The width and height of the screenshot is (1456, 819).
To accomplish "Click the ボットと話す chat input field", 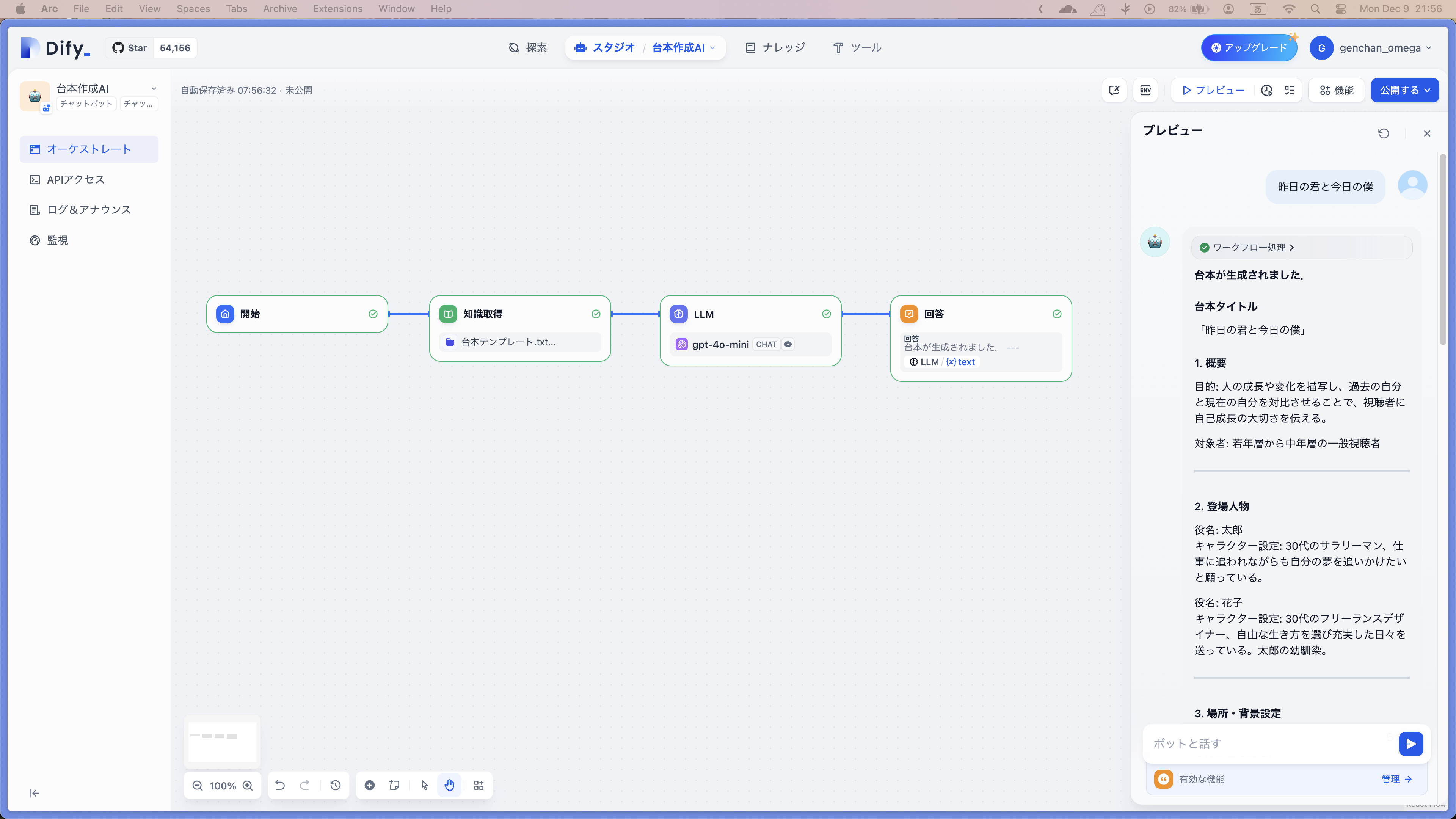I will click(1266, 744).
